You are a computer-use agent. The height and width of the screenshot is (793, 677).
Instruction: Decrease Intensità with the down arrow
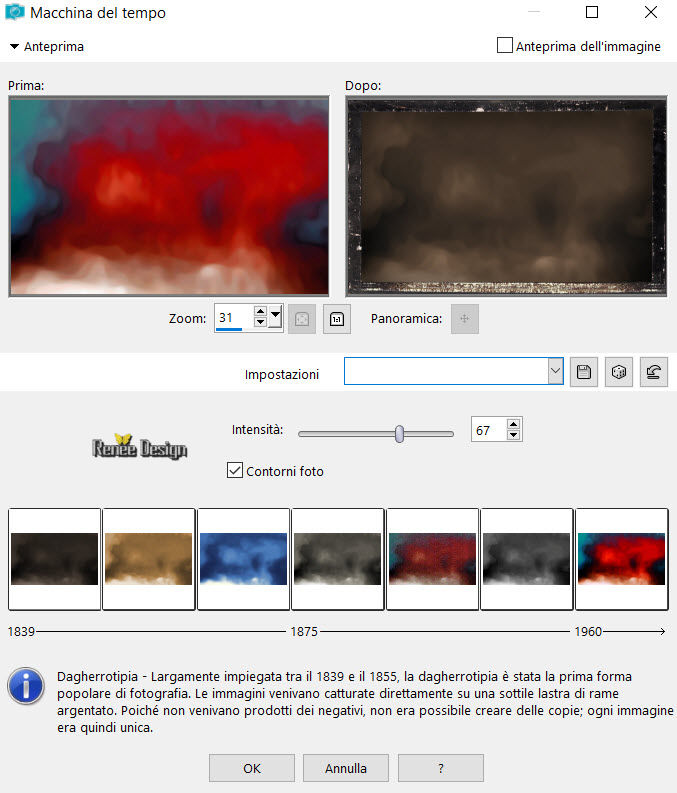point(514,435)
